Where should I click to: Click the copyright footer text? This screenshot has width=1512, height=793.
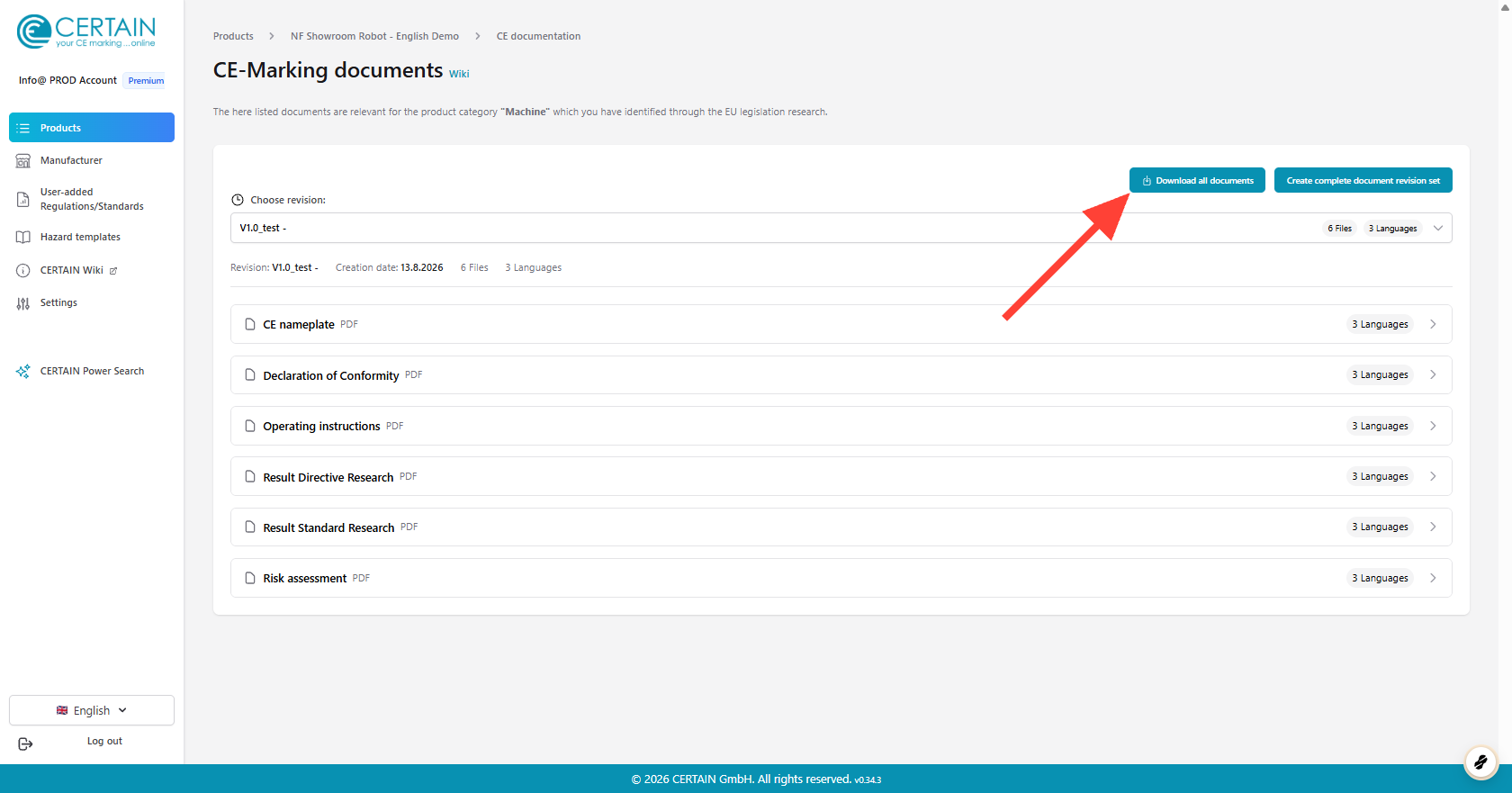(x=756, y=779)
